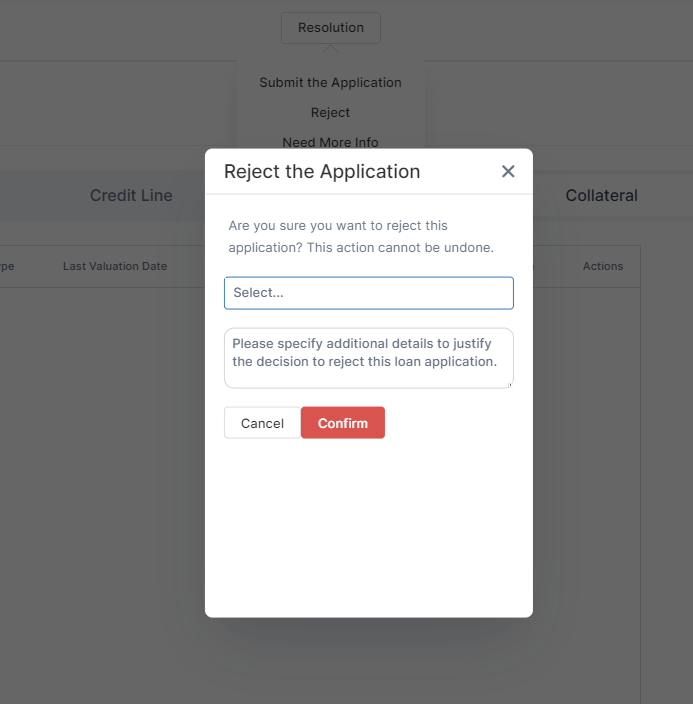Screen dimensions: 693x704
Task: Grab the text area resize handle
Action: pyautogui.click(x=510, y=384)
